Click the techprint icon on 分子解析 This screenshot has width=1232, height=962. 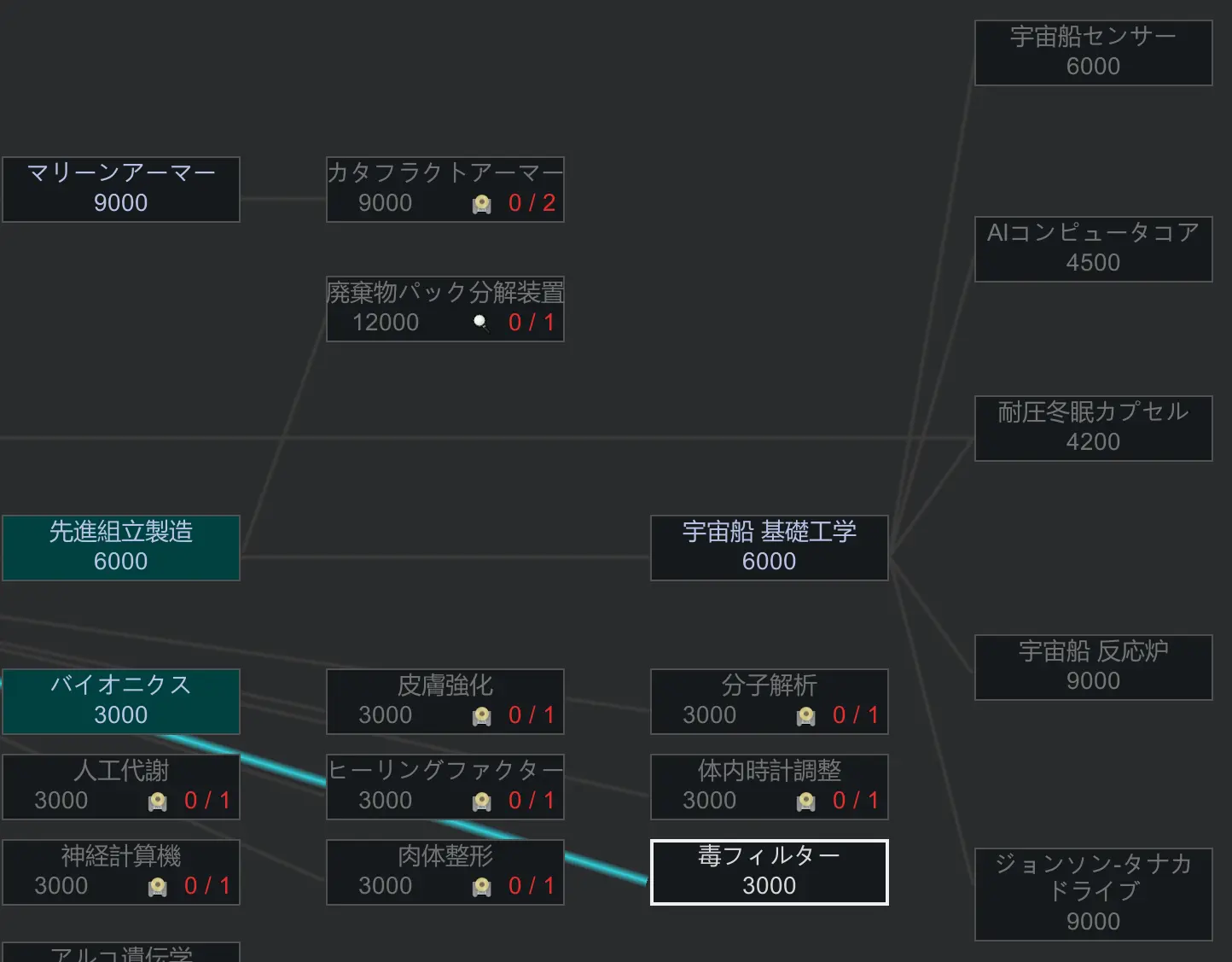click(x=806, y=716)
